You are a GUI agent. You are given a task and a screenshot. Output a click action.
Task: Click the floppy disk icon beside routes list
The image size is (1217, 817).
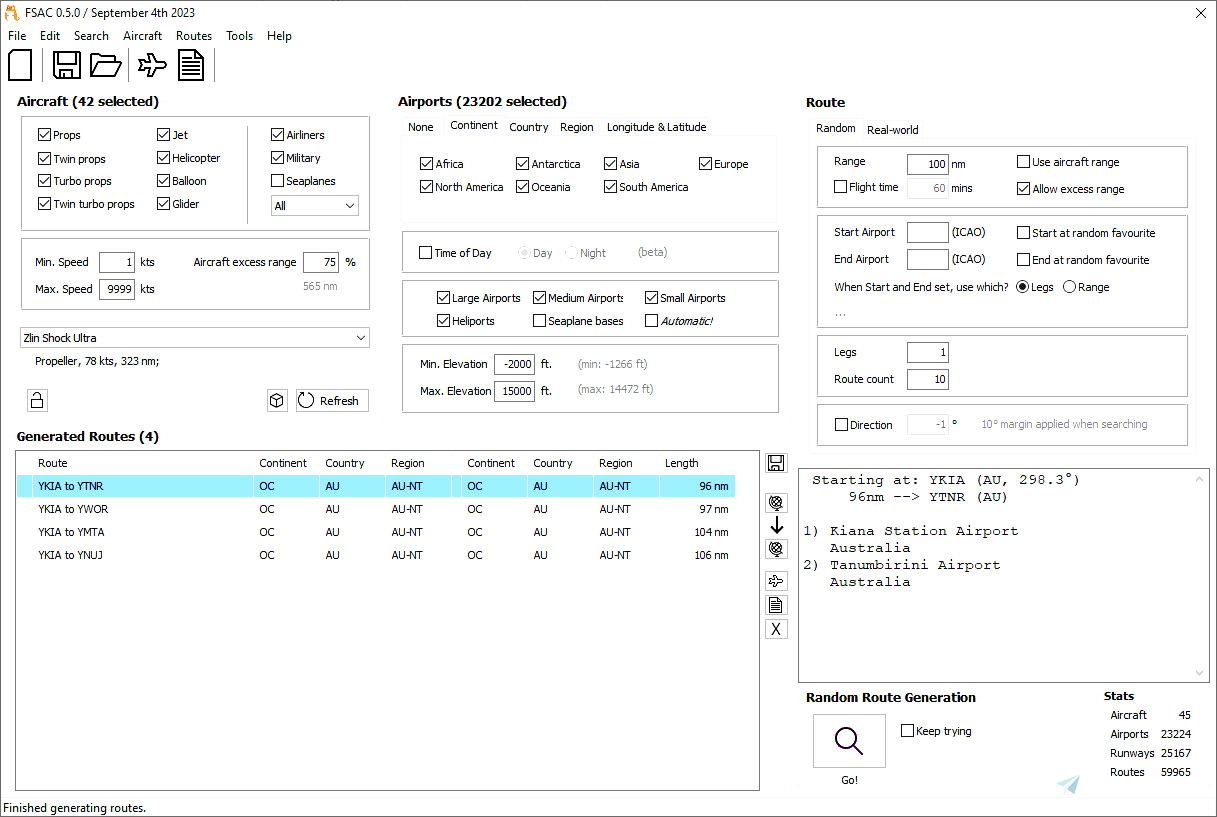point(776,463)
